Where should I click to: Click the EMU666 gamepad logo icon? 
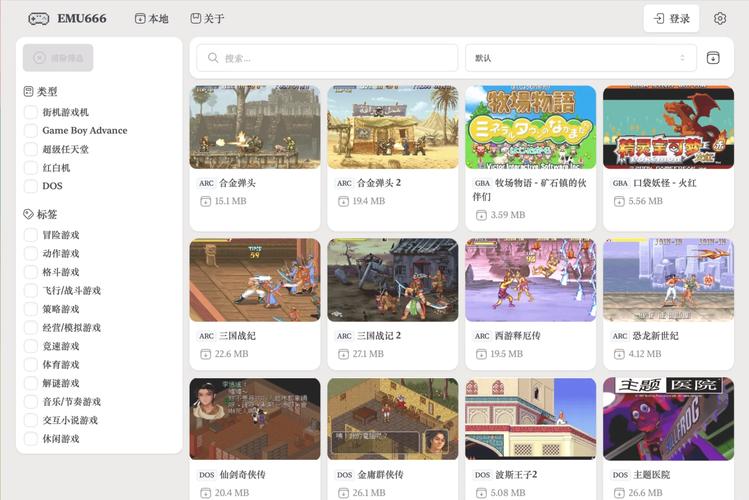39,19
